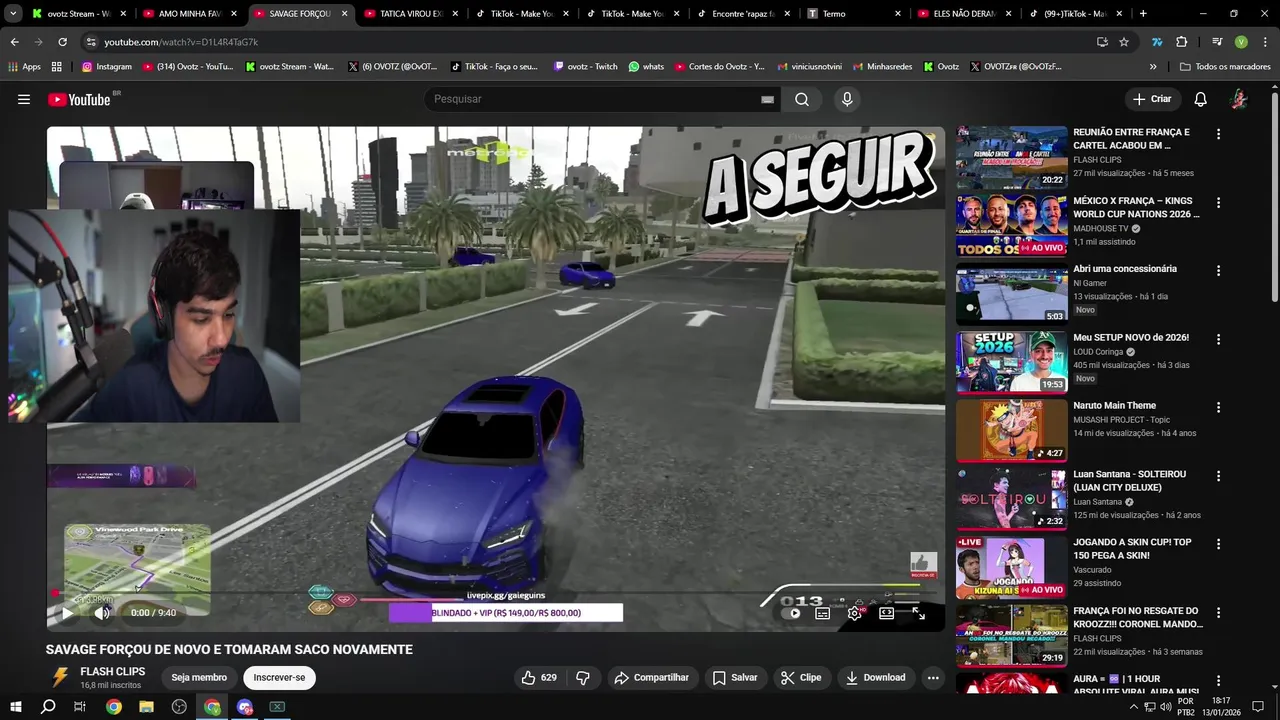
Task: Seek using the video progress bar
Action: [495, 594]
